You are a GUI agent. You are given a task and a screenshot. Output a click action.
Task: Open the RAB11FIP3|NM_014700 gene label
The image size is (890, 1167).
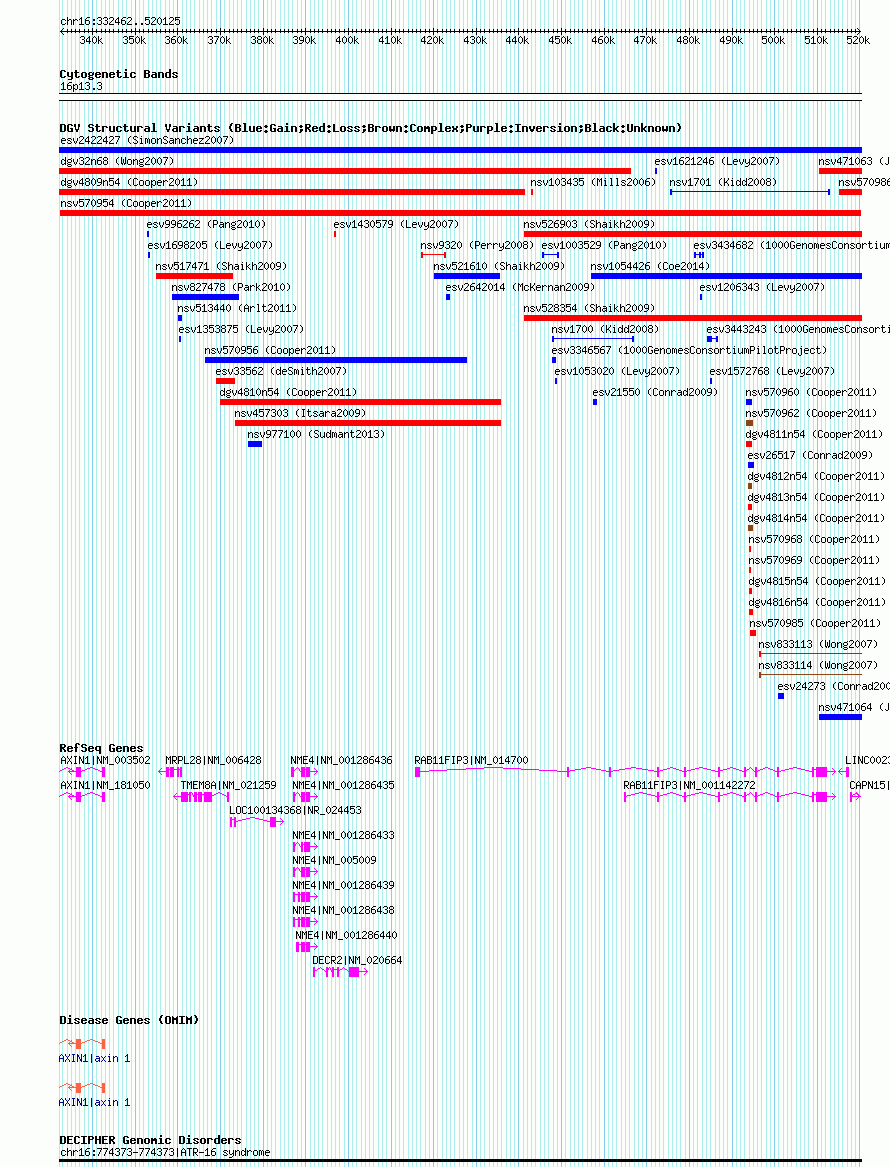click(471, 760)
